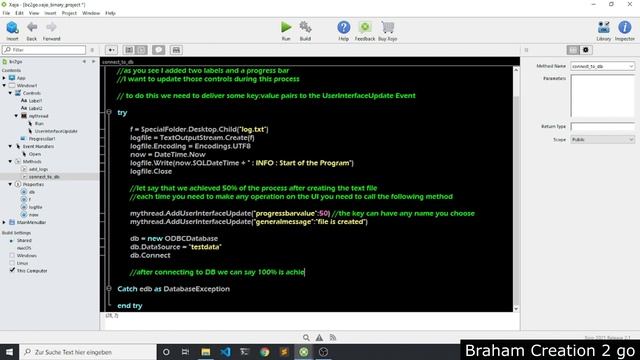The height and width of the screenshot is (360, 640).
Task: Collapse the Event Handlers group
Action: 10,146
